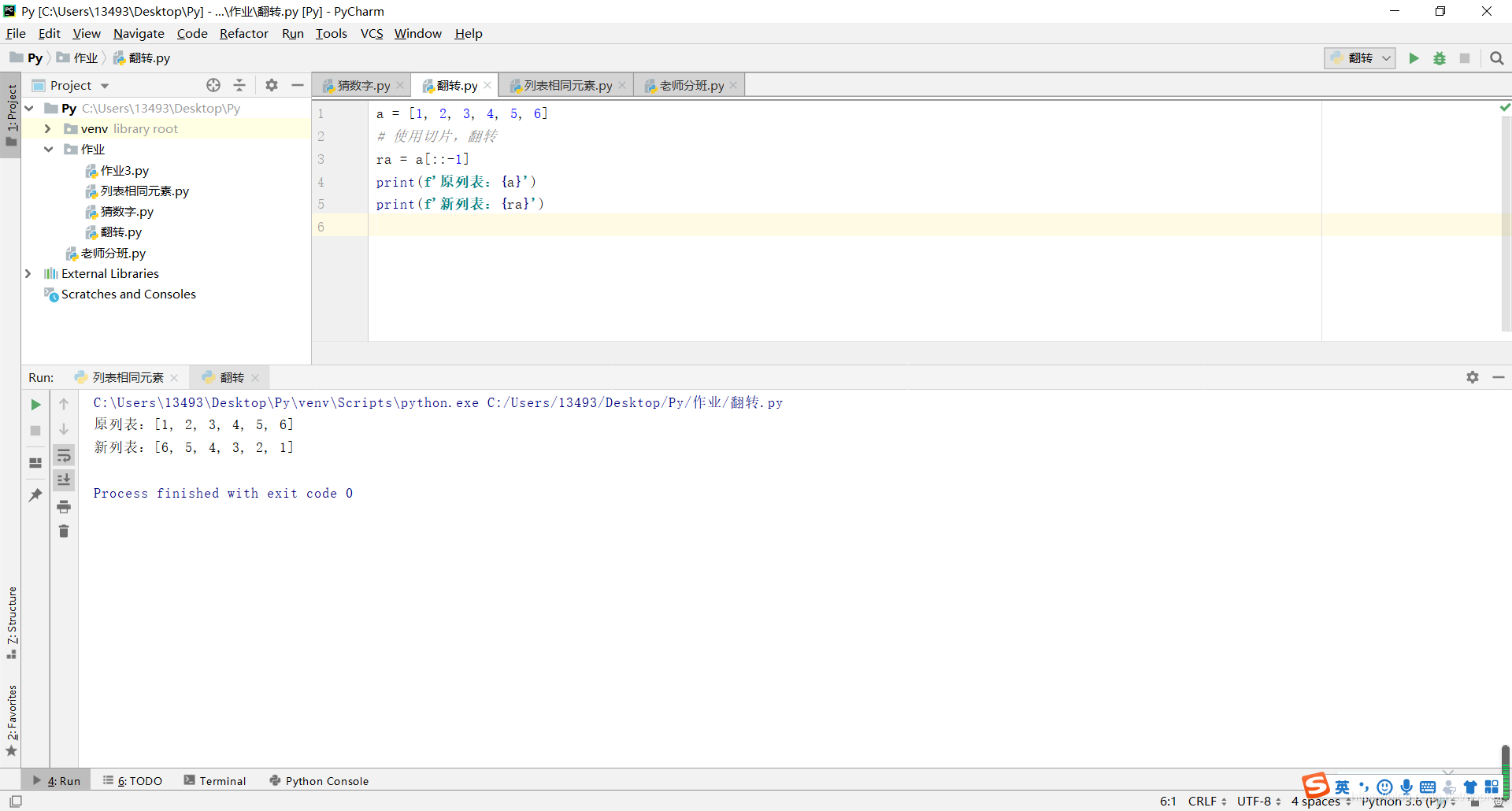Toggle the 4: Run tool window button
Viewport: 1512px width, 811px height.
pyautogui.click(x=56, y=781)
